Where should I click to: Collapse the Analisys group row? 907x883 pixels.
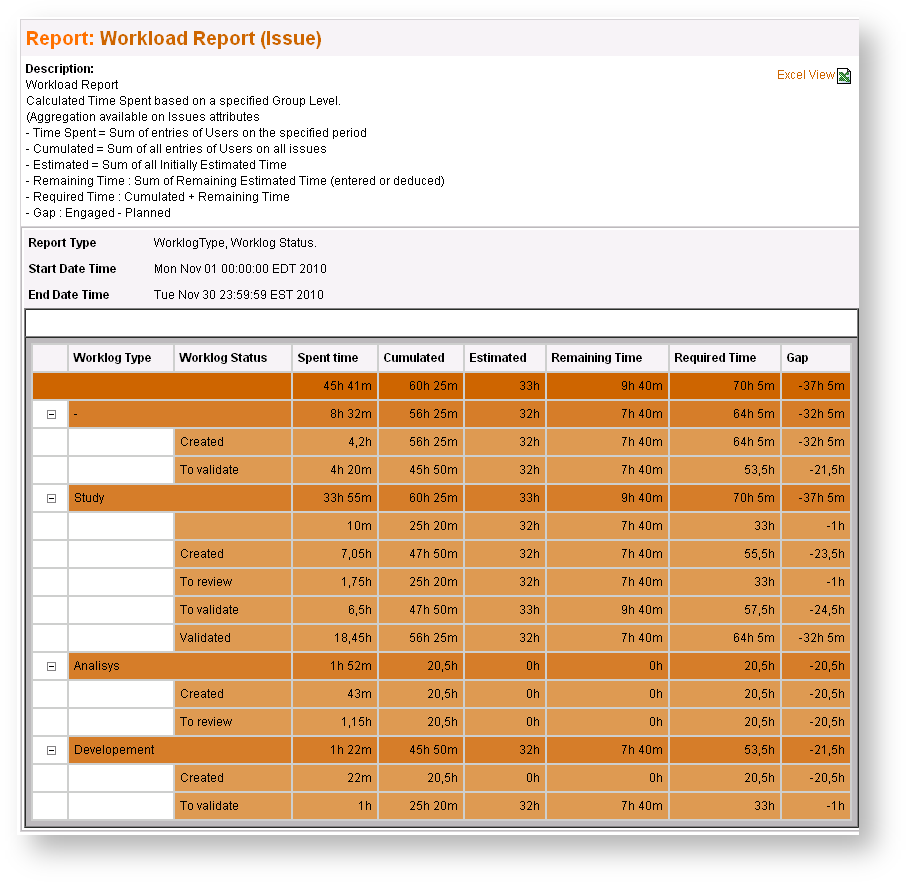click(51, 666)
